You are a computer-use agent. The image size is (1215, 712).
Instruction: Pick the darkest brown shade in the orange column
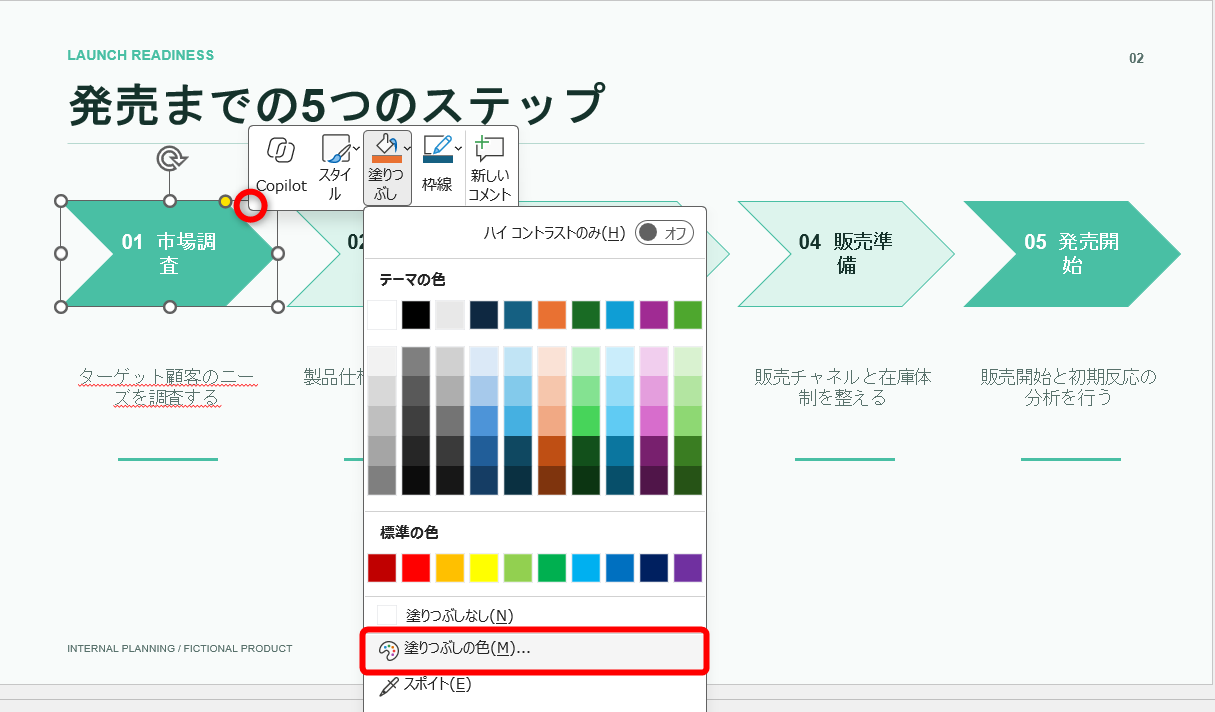[x=552, y=480]
